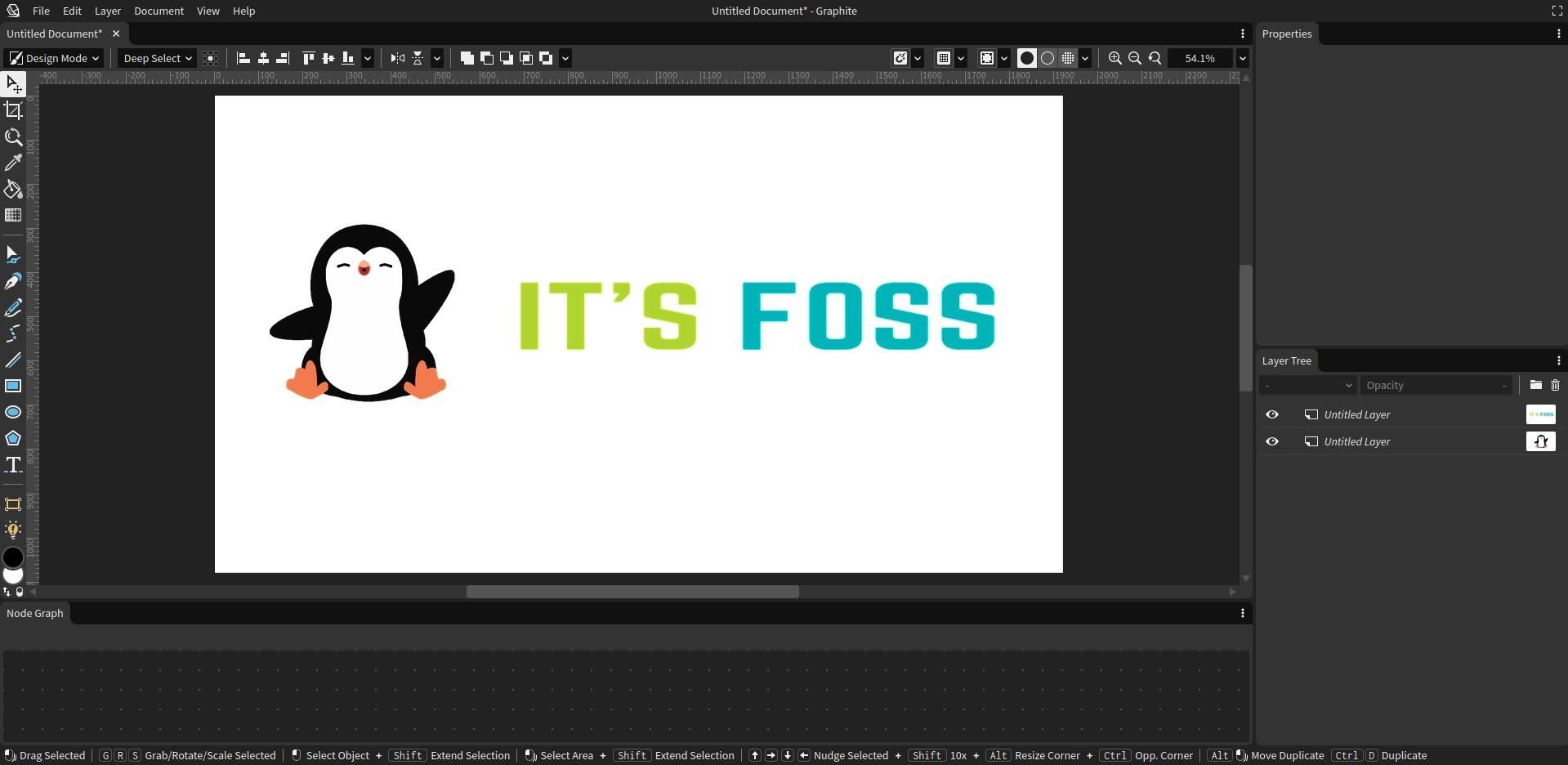The width and height of the screenshot is (1568, 765).
Task: Select the Rectangle tool
Action: pyautogui.click(x=13, y=386)
